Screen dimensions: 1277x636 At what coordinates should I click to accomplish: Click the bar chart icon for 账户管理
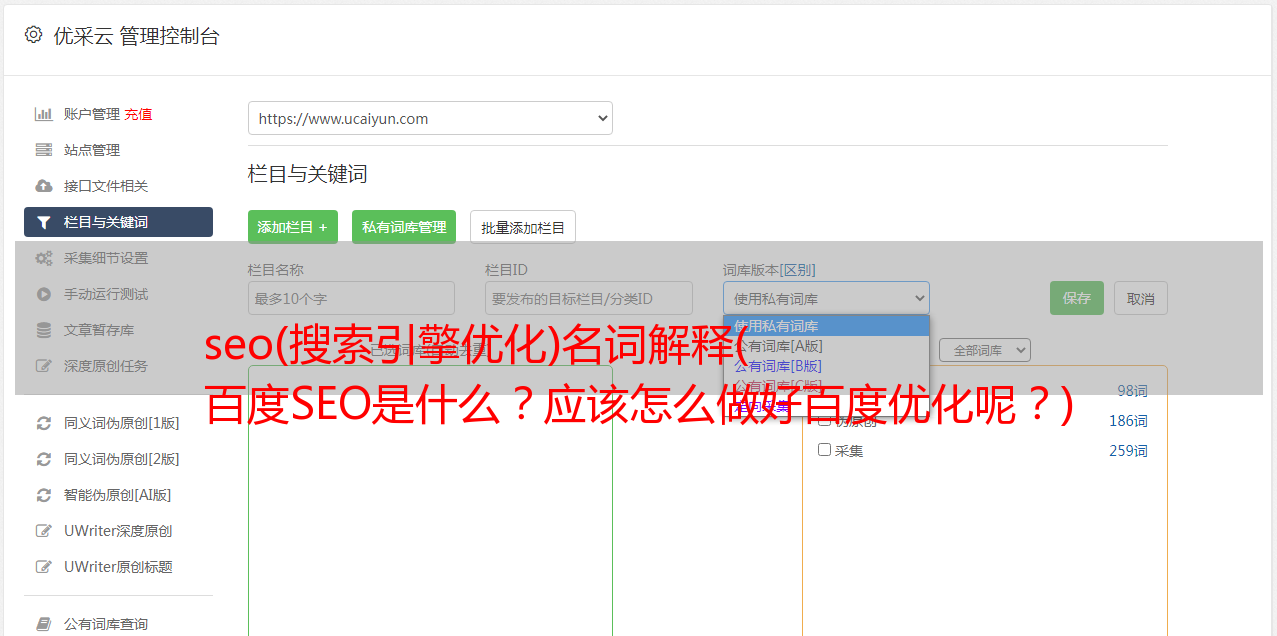point(43,114)
